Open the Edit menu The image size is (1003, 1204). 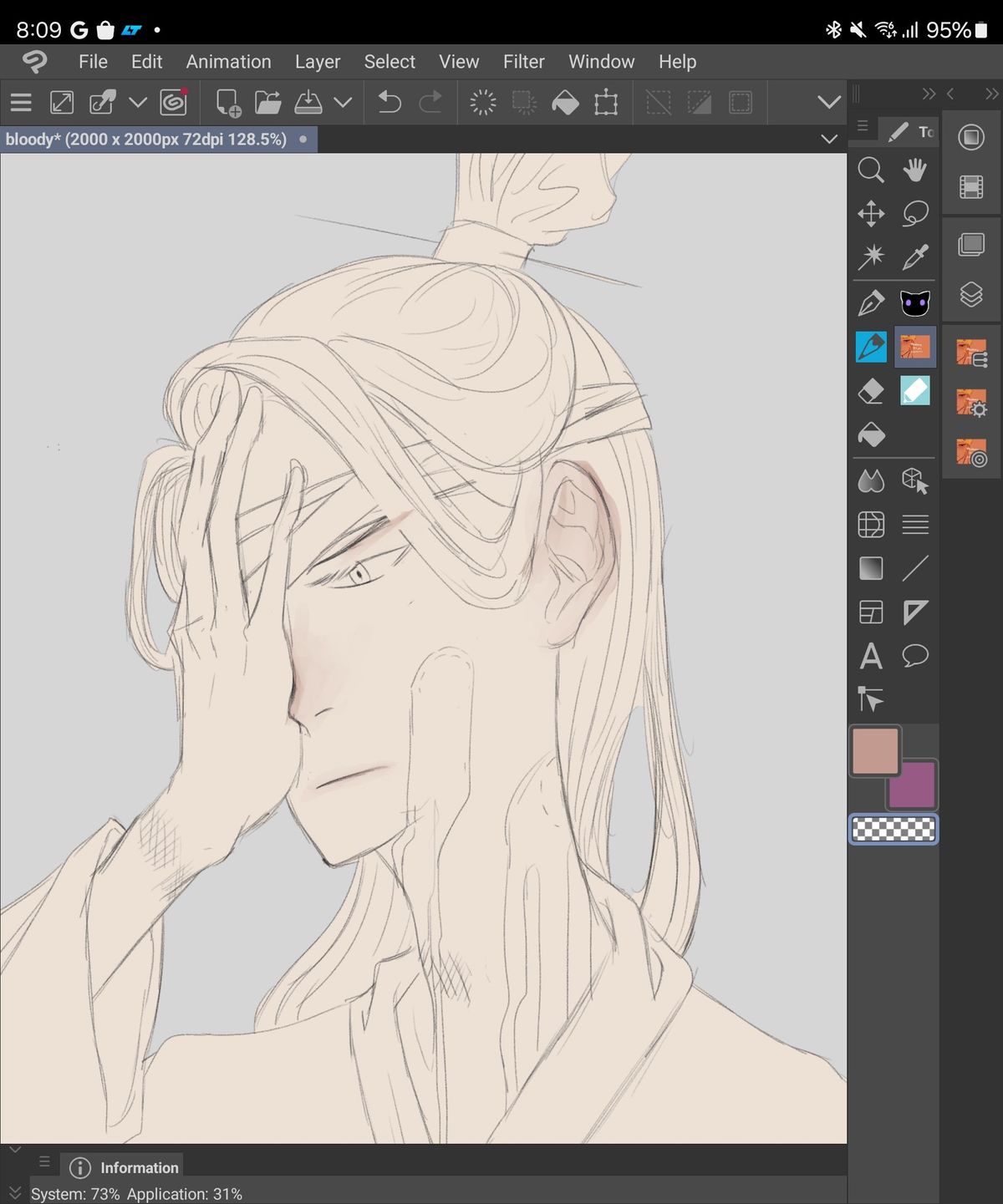pos(146,62)
